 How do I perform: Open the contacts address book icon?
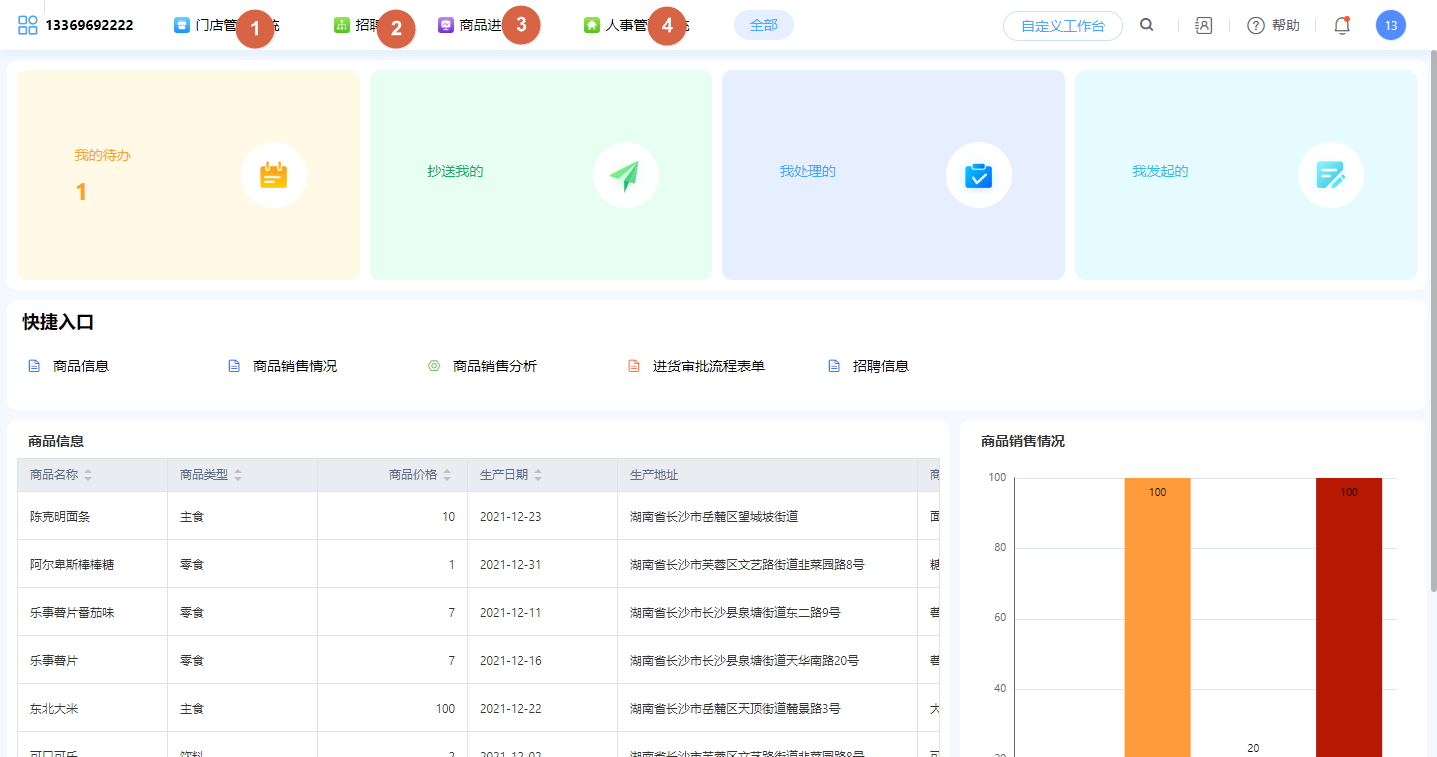tap(1204, 26)
